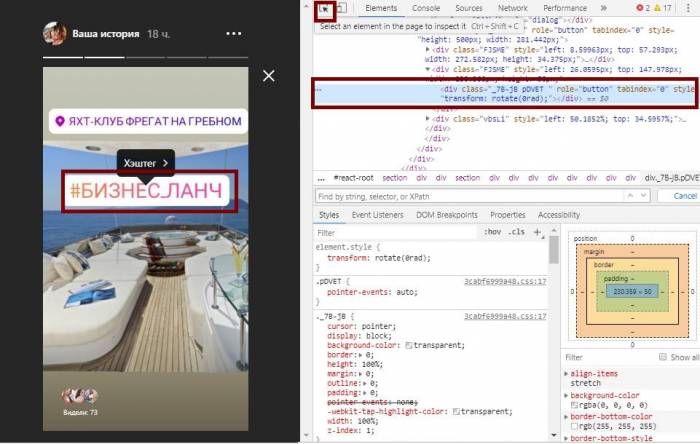
Task: Expand the div class="vbsLi" node
Action: tap(420, 119)
